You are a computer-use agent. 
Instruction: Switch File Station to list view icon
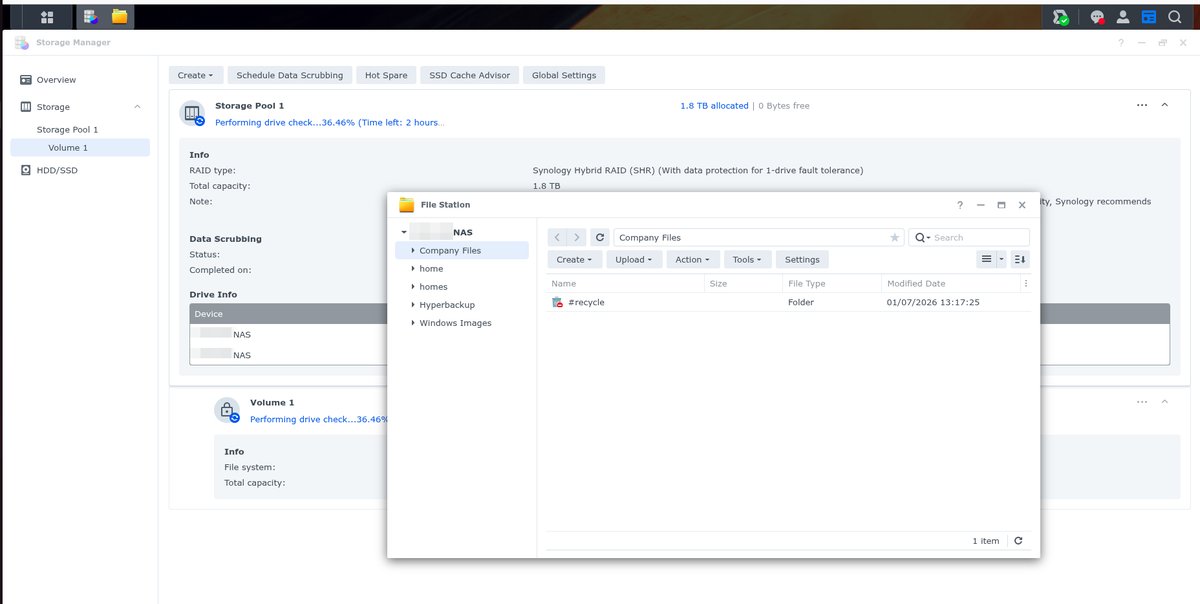(986, 259)
